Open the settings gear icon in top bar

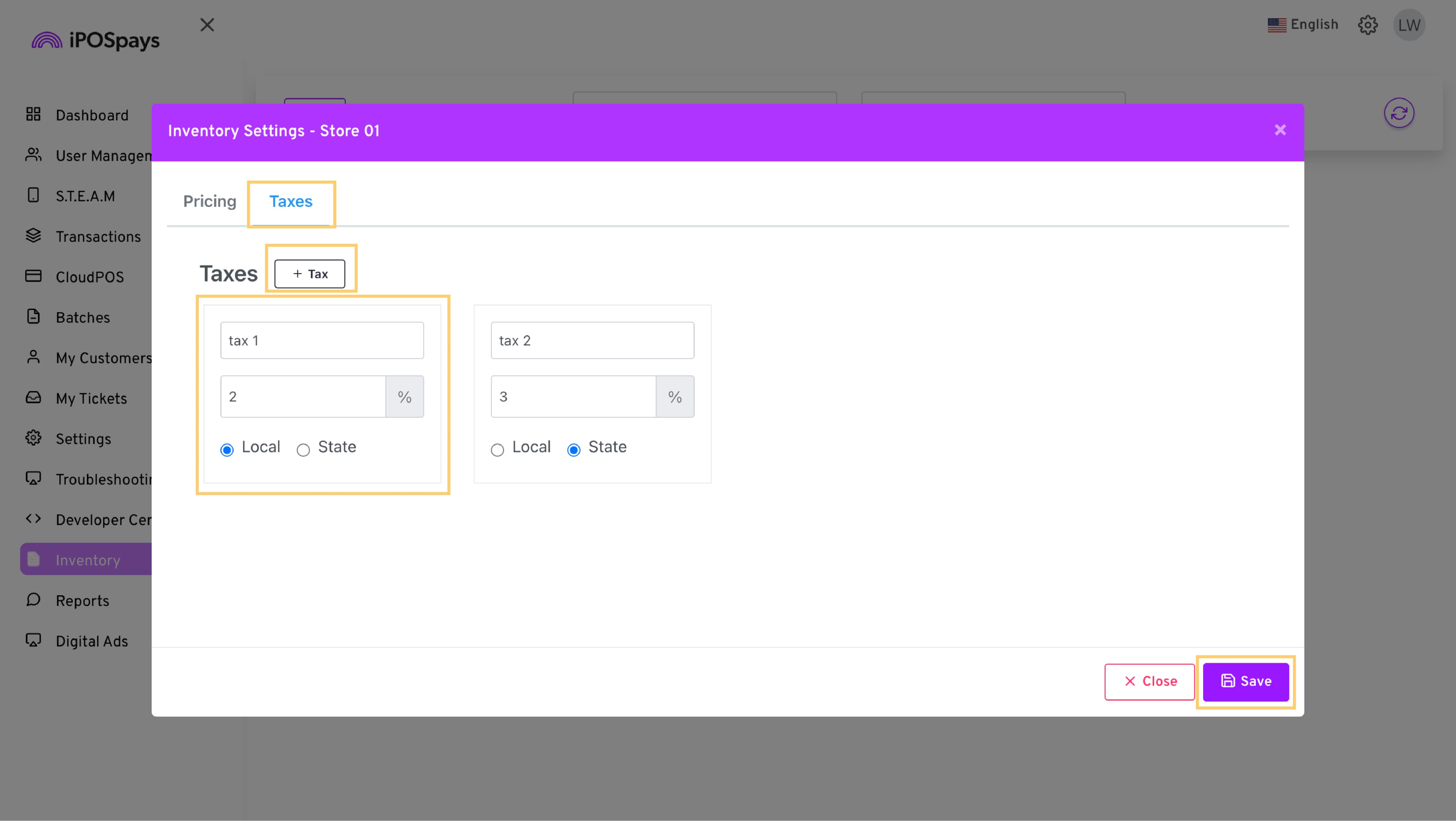[1367, 25]
